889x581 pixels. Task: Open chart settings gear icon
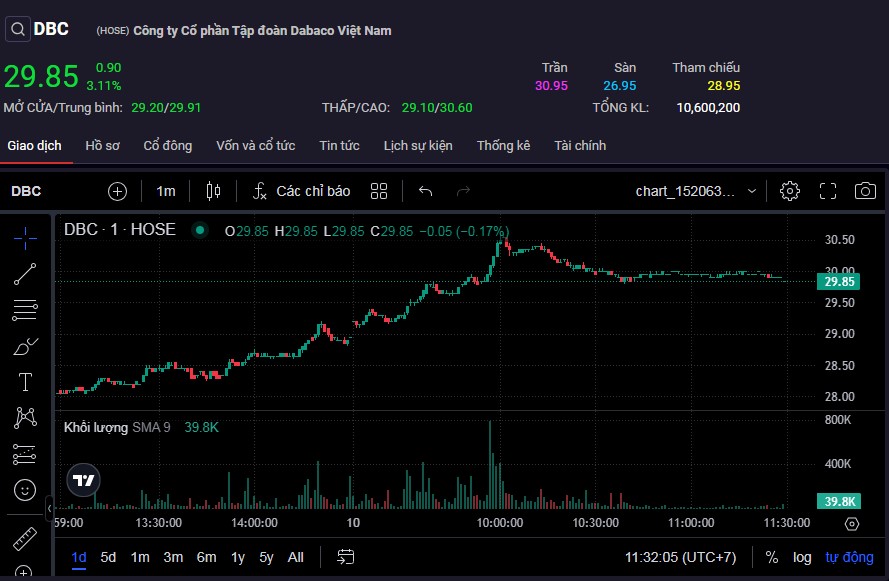pyautogui.click(x=790, y=191)
